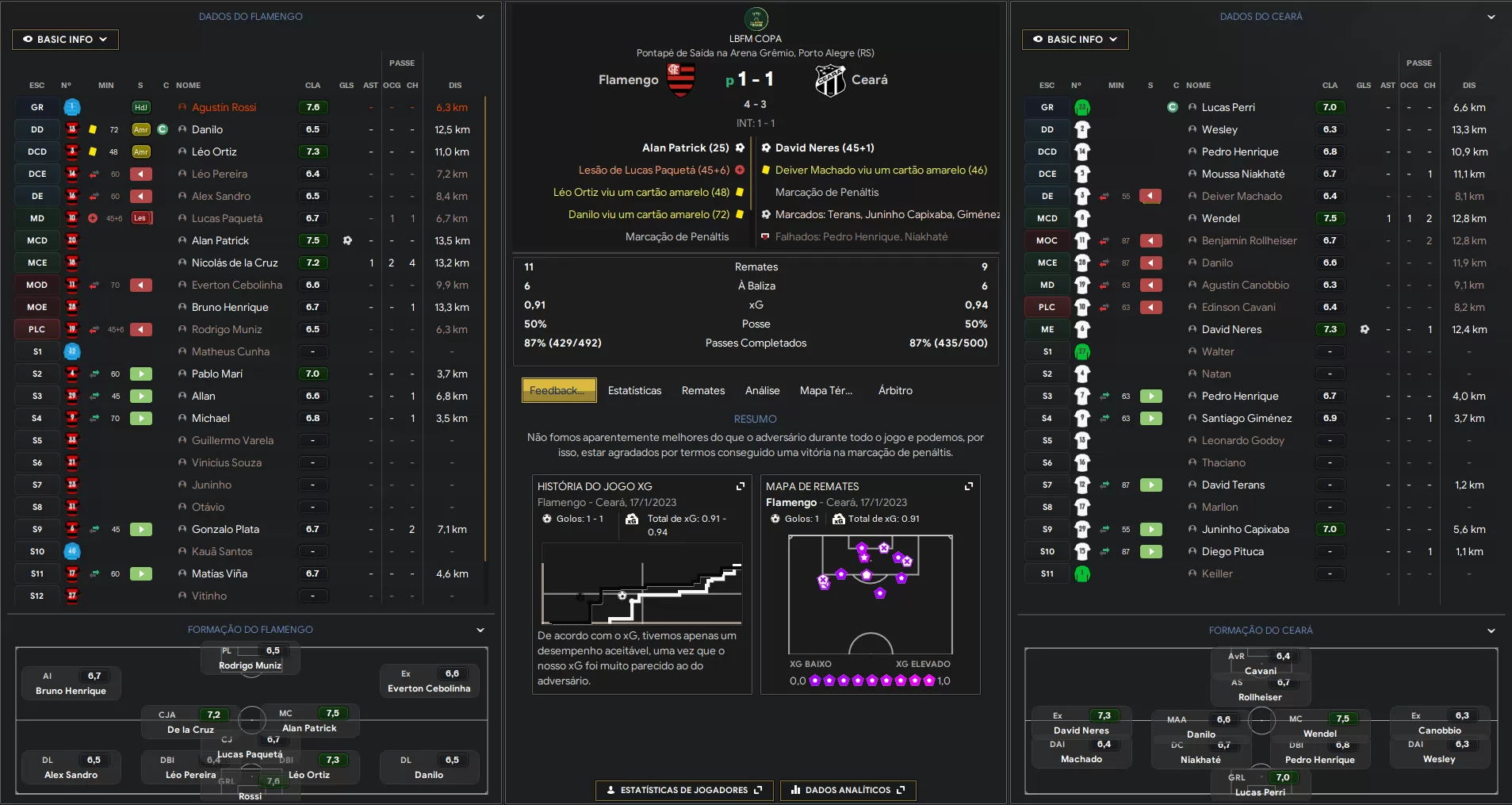
Task: Collapse the Formação do Flamengo panel
Action: point(480,630)
